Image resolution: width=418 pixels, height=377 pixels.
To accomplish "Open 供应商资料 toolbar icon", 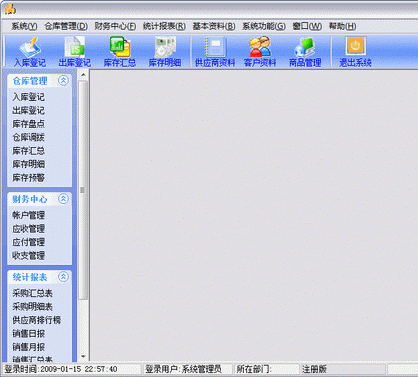I will [215, 52].
